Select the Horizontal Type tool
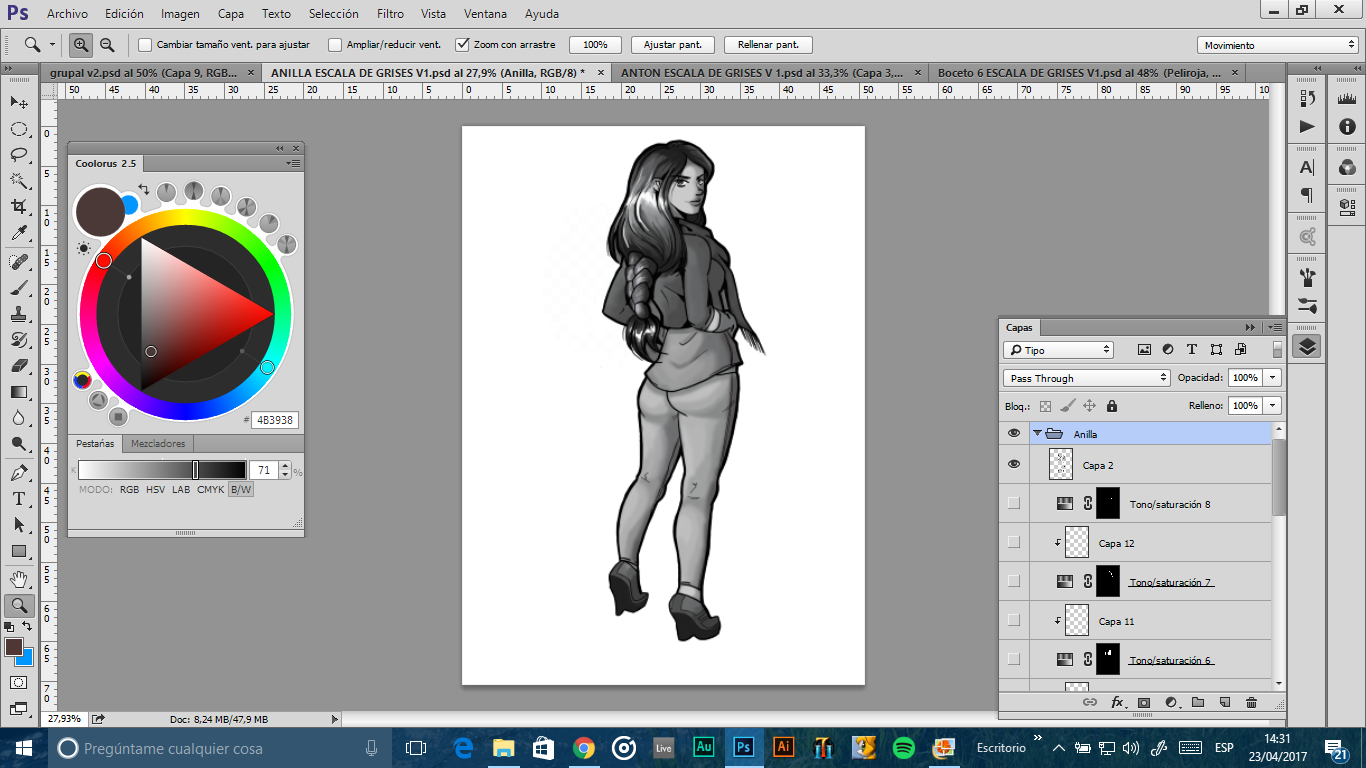1366x768 pixels. [x=19, y=498]
